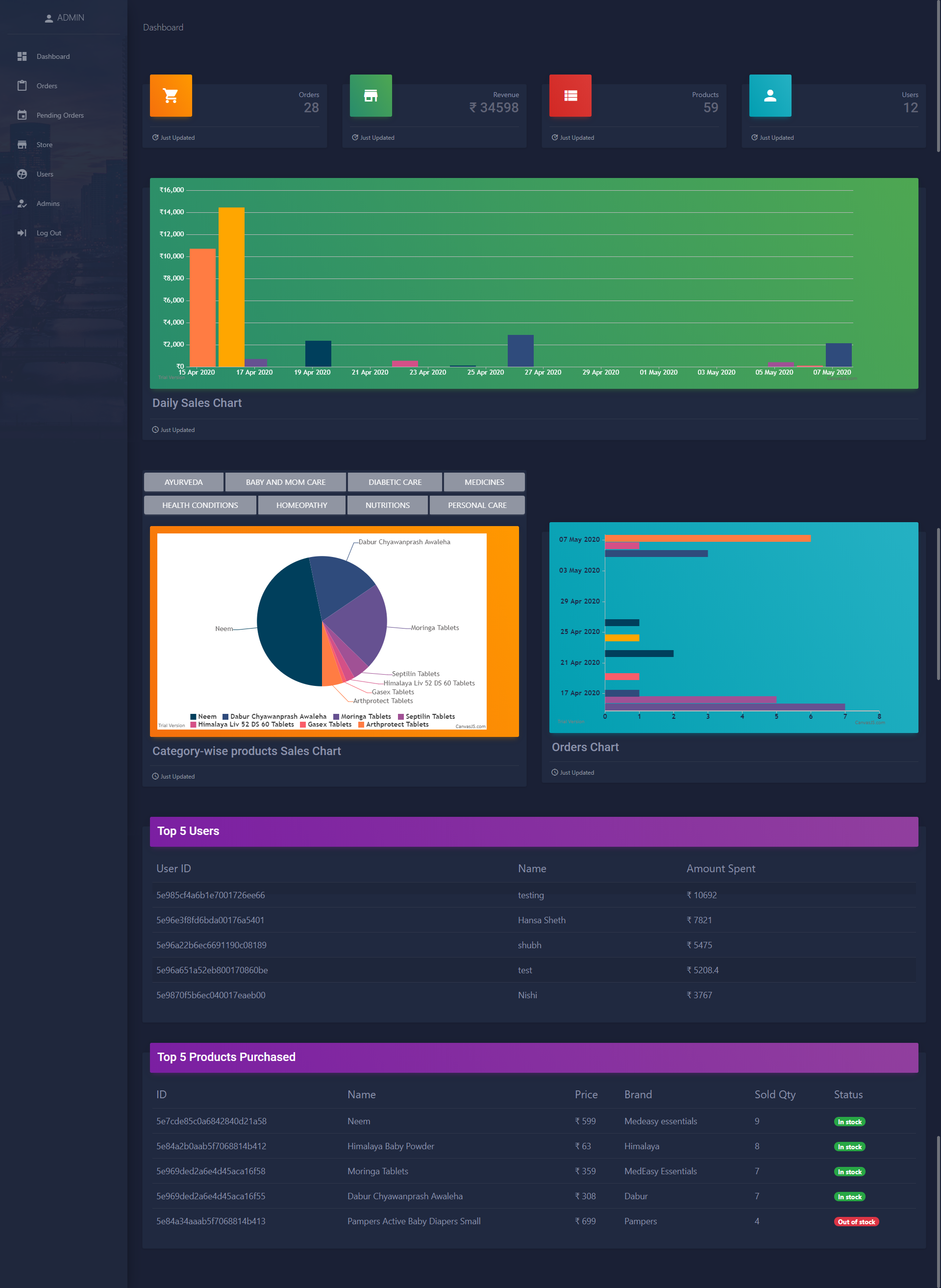Click the Admins person-check icon
Image resolution: width=941 pixels, height=1288 pixels.
(x=22, y=203)
